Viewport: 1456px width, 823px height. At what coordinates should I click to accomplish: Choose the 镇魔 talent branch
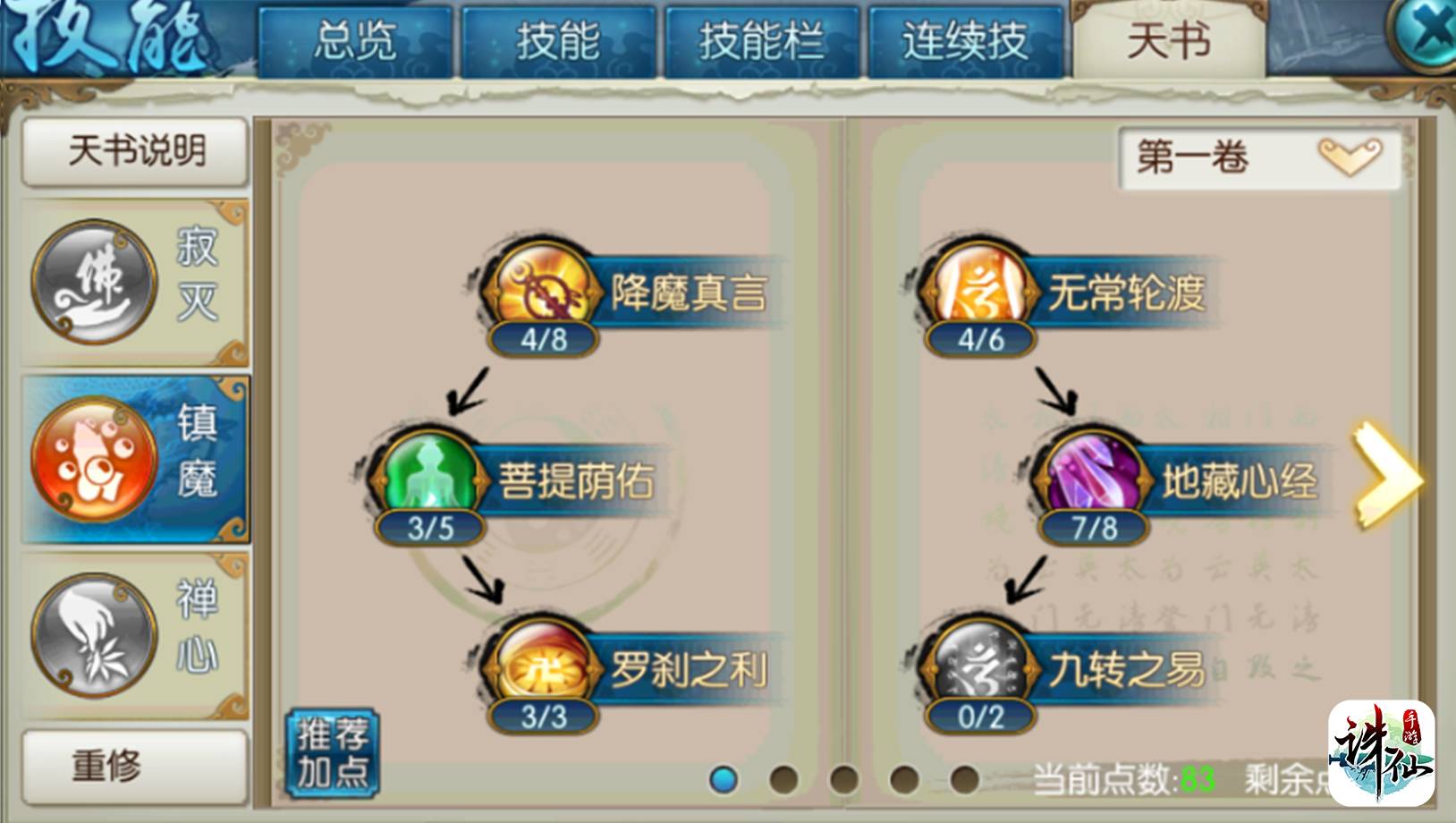click(134, 459)
